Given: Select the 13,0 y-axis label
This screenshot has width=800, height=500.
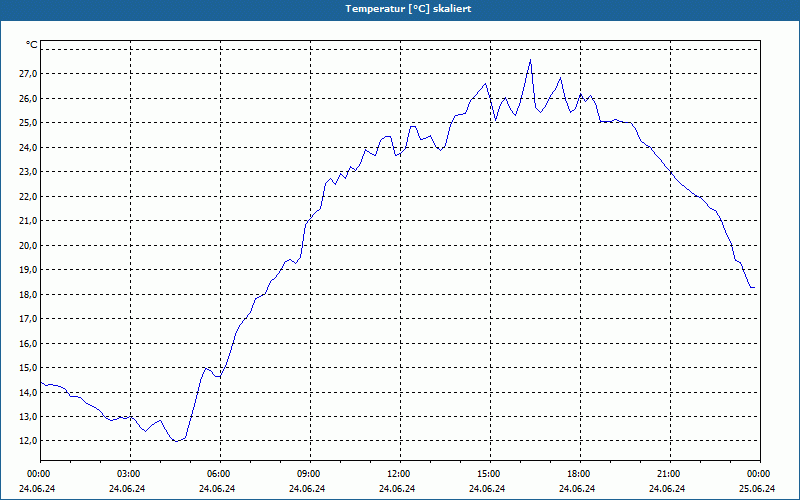Looking at the screenshot, I should click(28, 417).
